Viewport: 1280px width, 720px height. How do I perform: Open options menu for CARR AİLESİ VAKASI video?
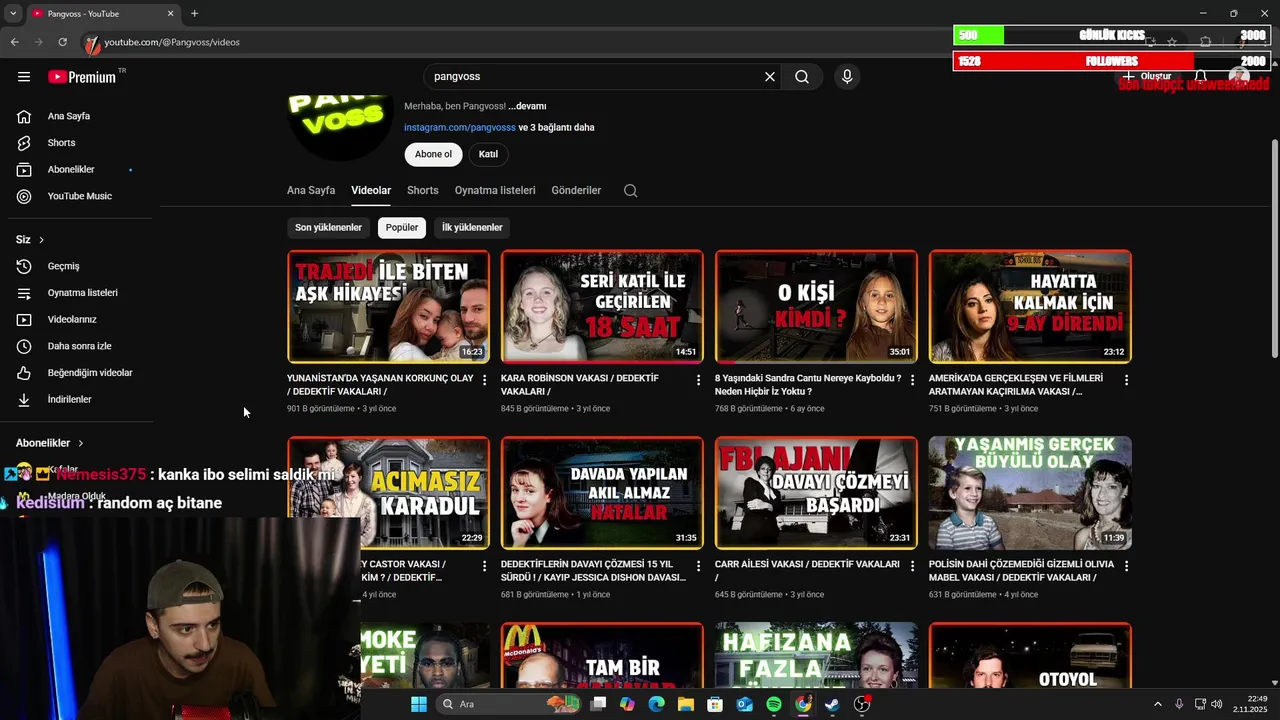(912, 566)
